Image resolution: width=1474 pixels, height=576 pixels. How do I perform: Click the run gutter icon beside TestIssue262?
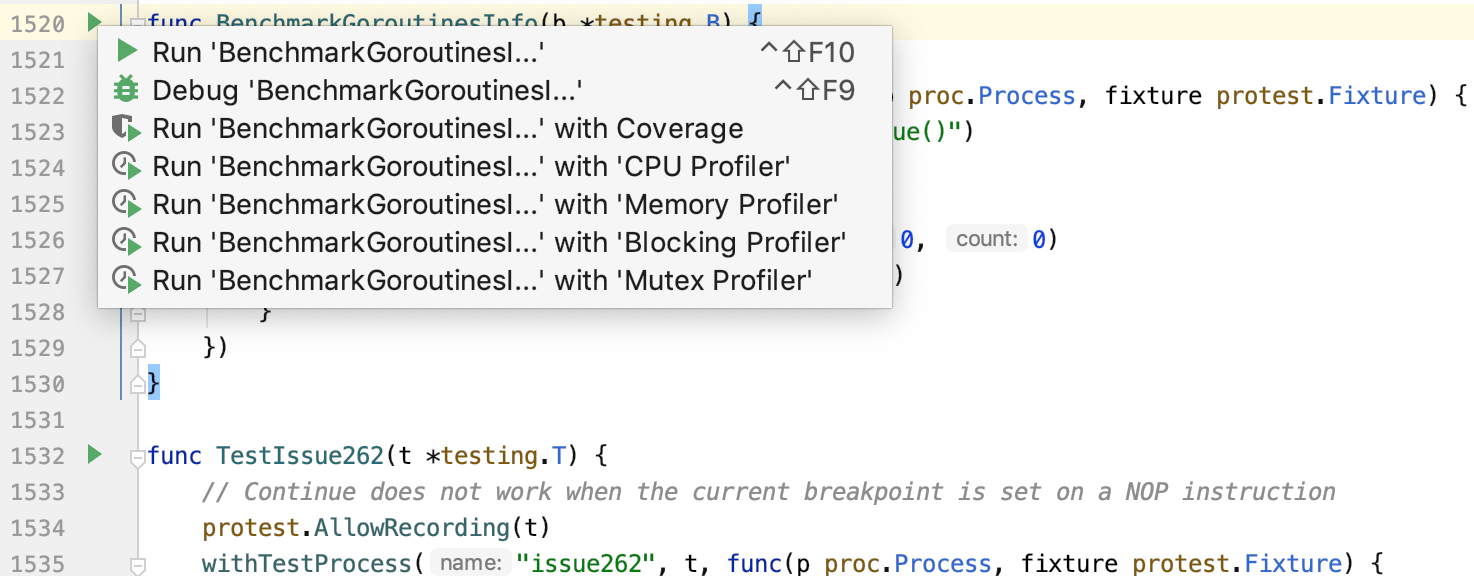point(94,455)
